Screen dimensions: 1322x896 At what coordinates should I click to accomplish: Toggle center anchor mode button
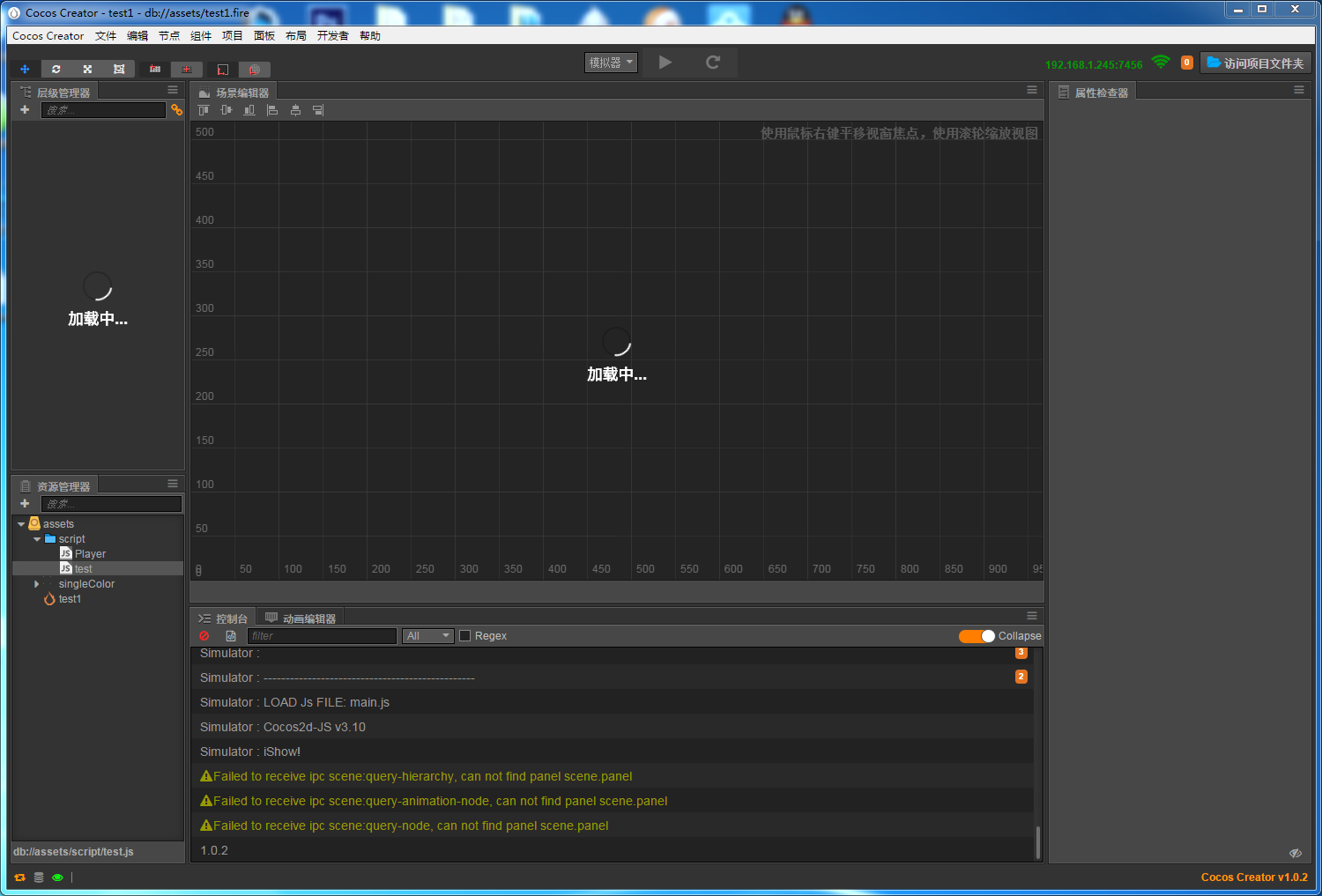[187, 69]
